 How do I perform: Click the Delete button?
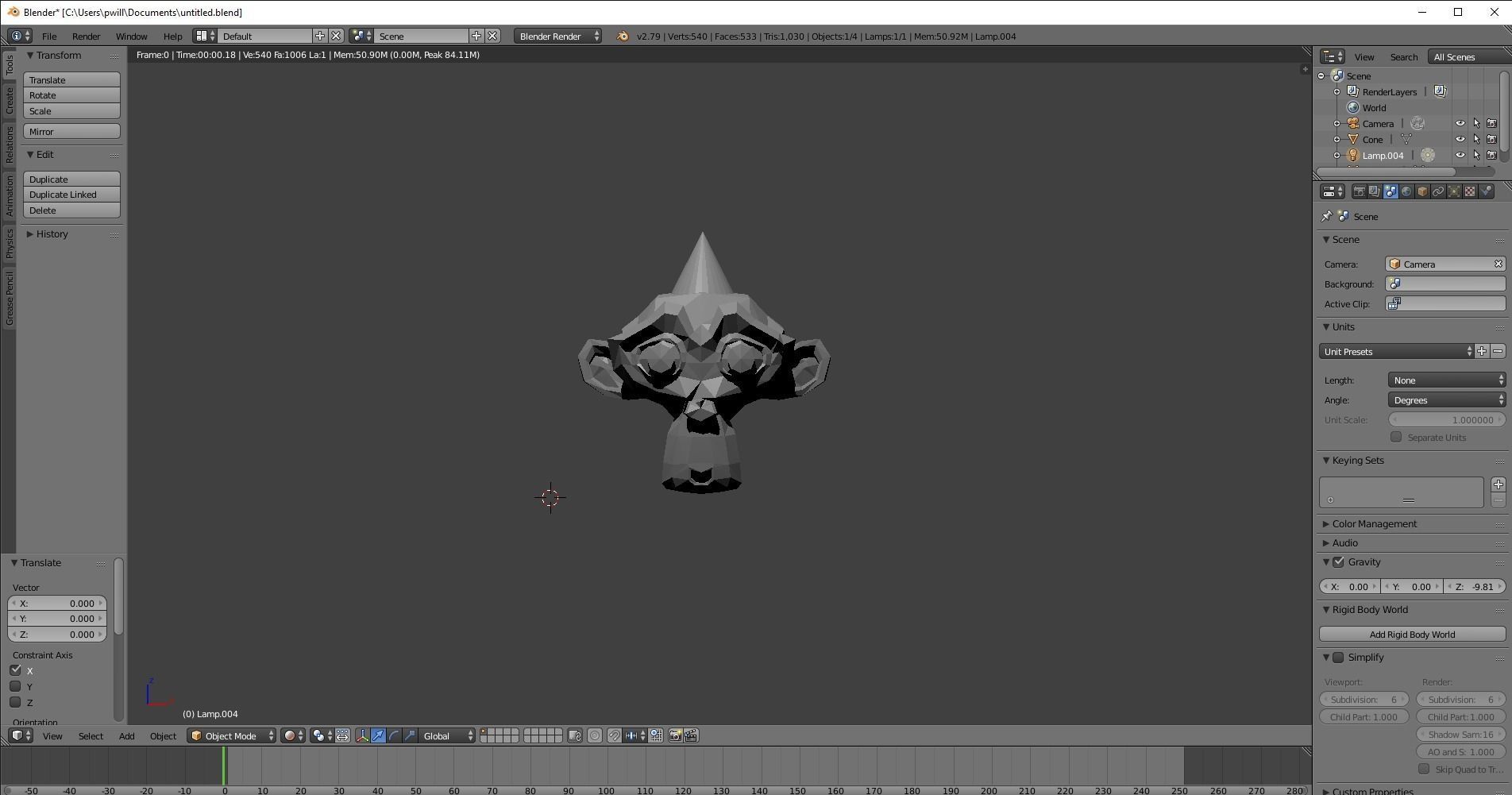coord(71,210)
